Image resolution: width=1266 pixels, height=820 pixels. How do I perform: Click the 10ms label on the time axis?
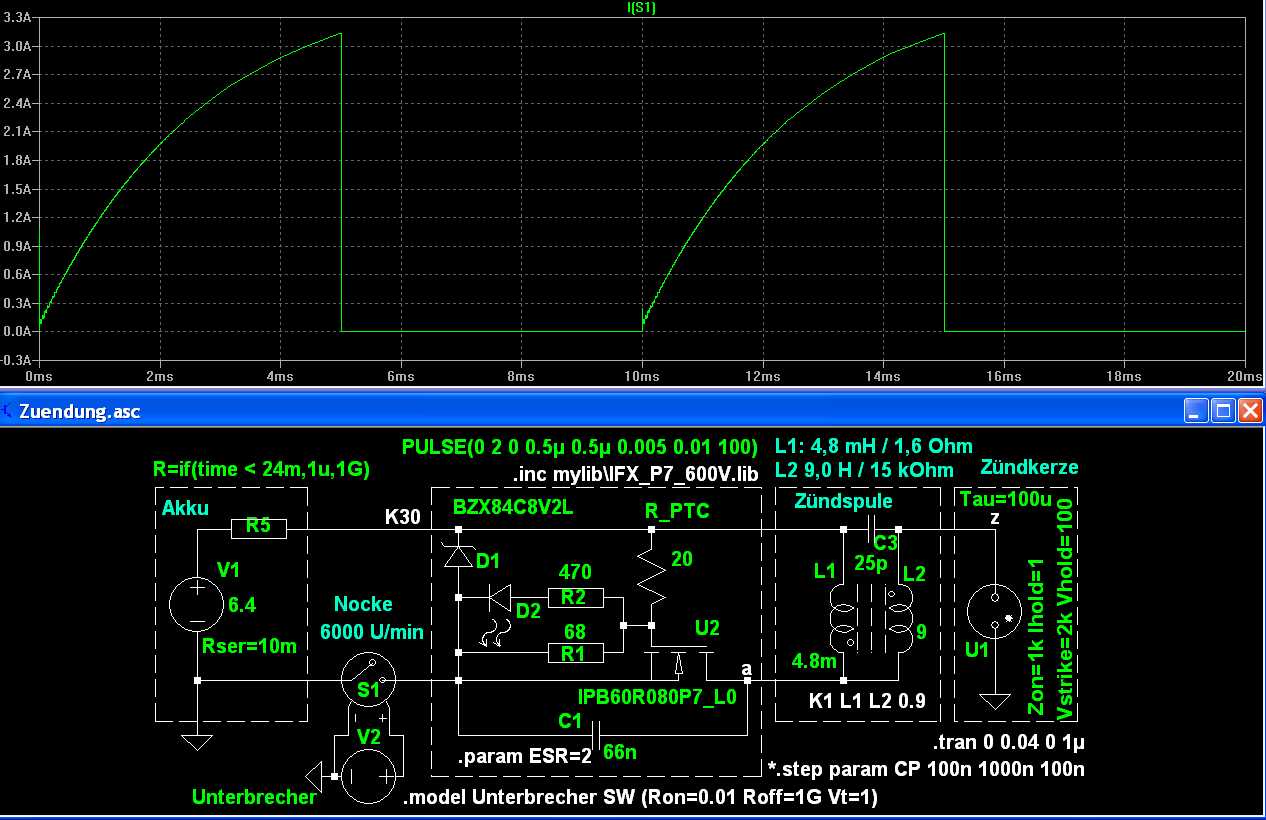pos(641,376)
